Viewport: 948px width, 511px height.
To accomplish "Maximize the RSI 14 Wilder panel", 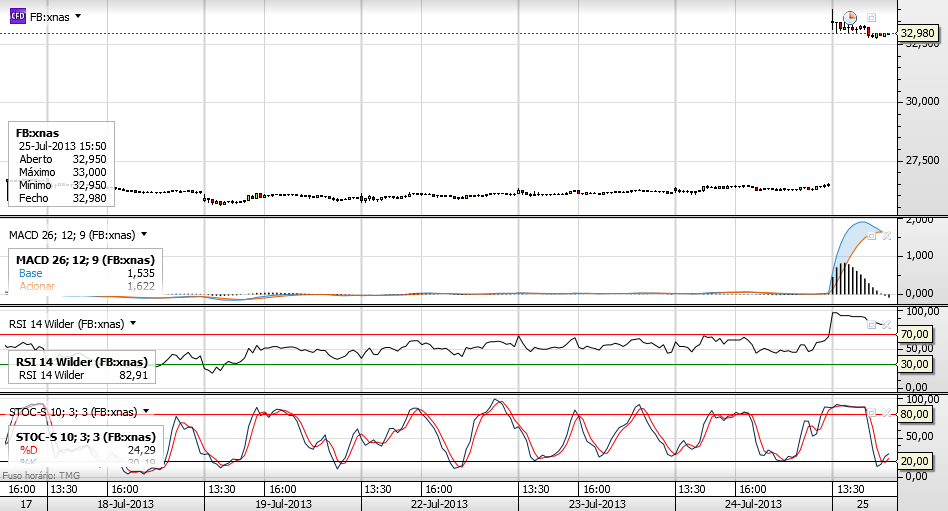I will tap(871, 325).
